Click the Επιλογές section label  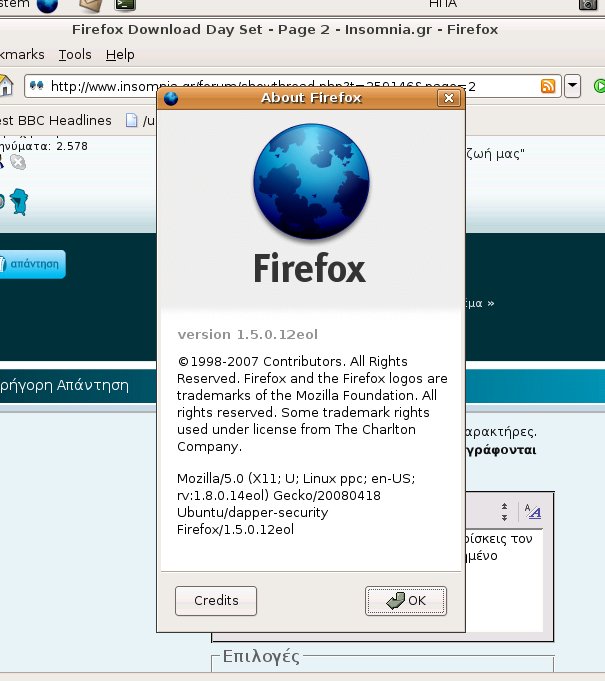click(x=261, y=656)
